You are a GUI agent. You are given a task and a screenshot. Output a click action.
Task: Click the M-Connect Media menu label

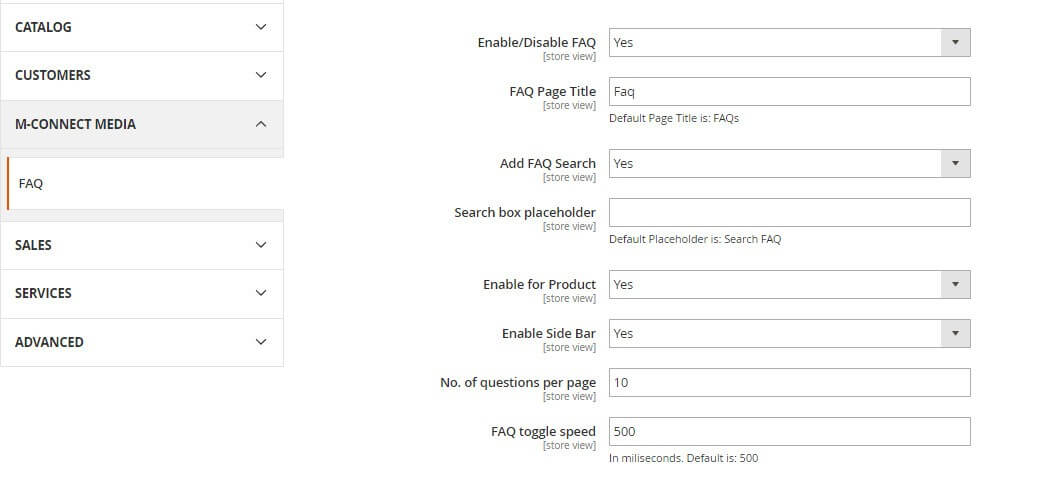tap(75, 124)
